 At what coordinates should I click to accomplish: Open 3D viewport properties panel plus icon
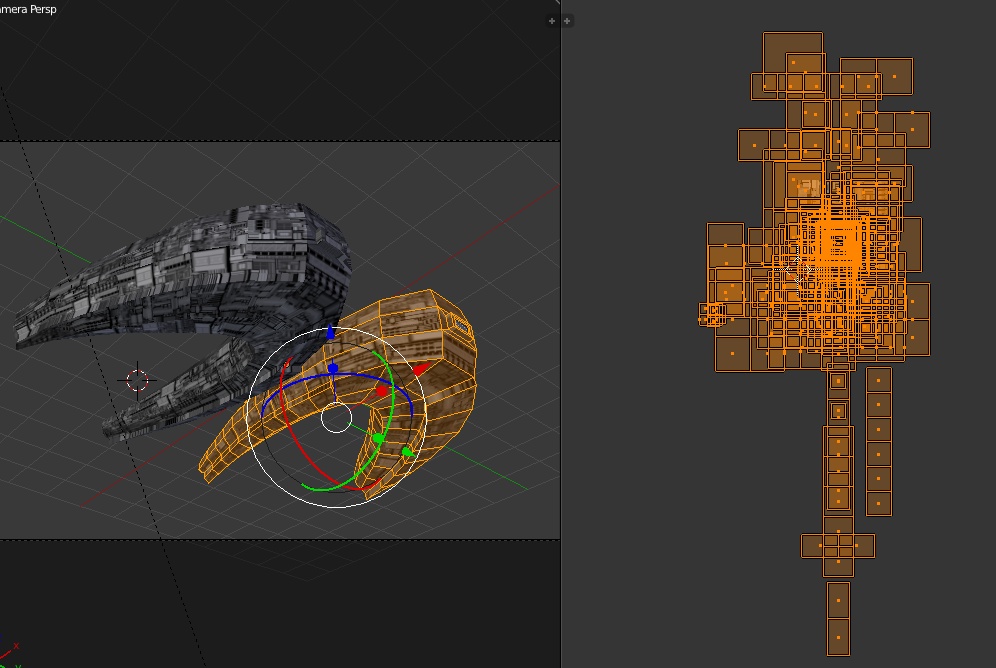pyautogui.click(x=551, y=21)
